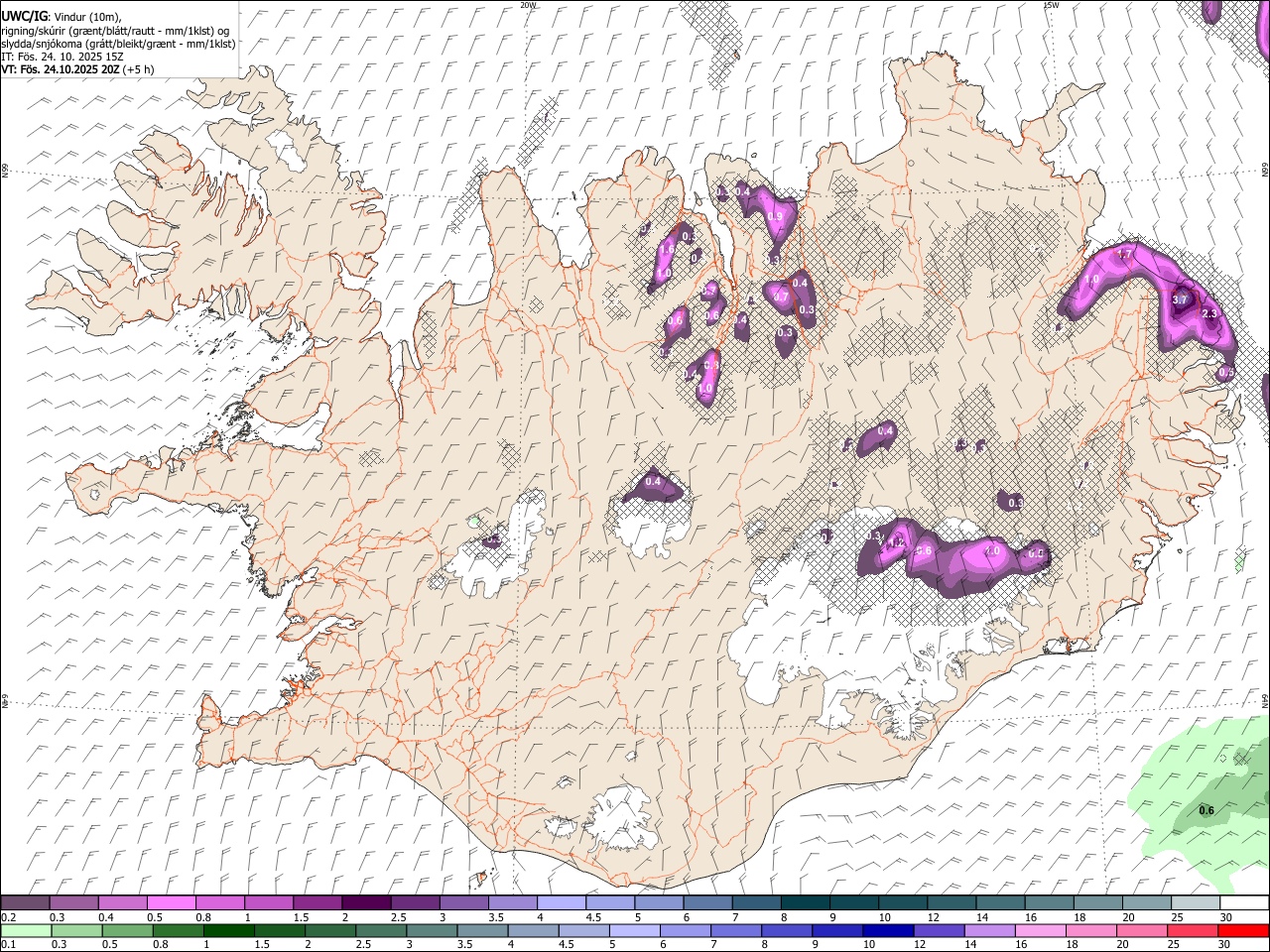Viewport: 1270px width, 952px height.
Task: Click lower legend swatch between 3 and 3.5
Action: point(433,930)
